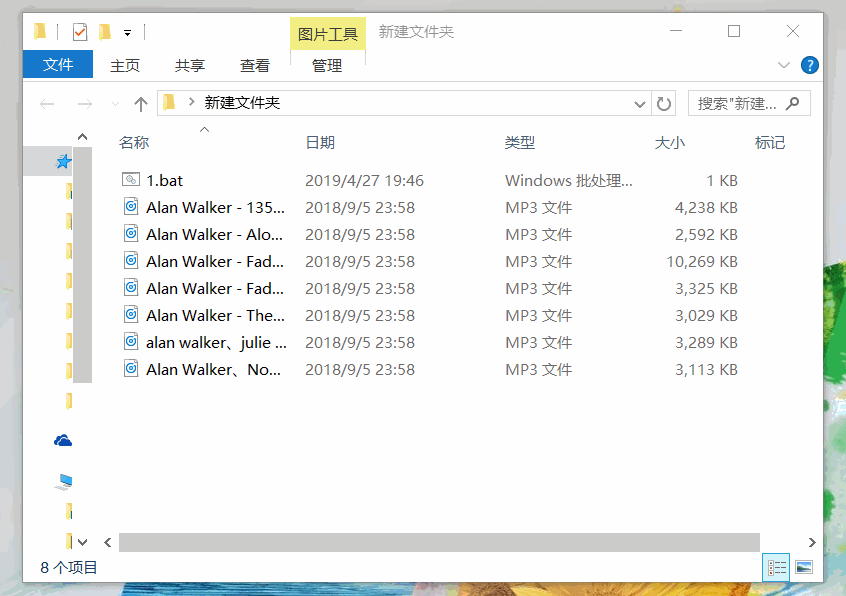Expand the address bar path chevron

click(x=191, y=101)
